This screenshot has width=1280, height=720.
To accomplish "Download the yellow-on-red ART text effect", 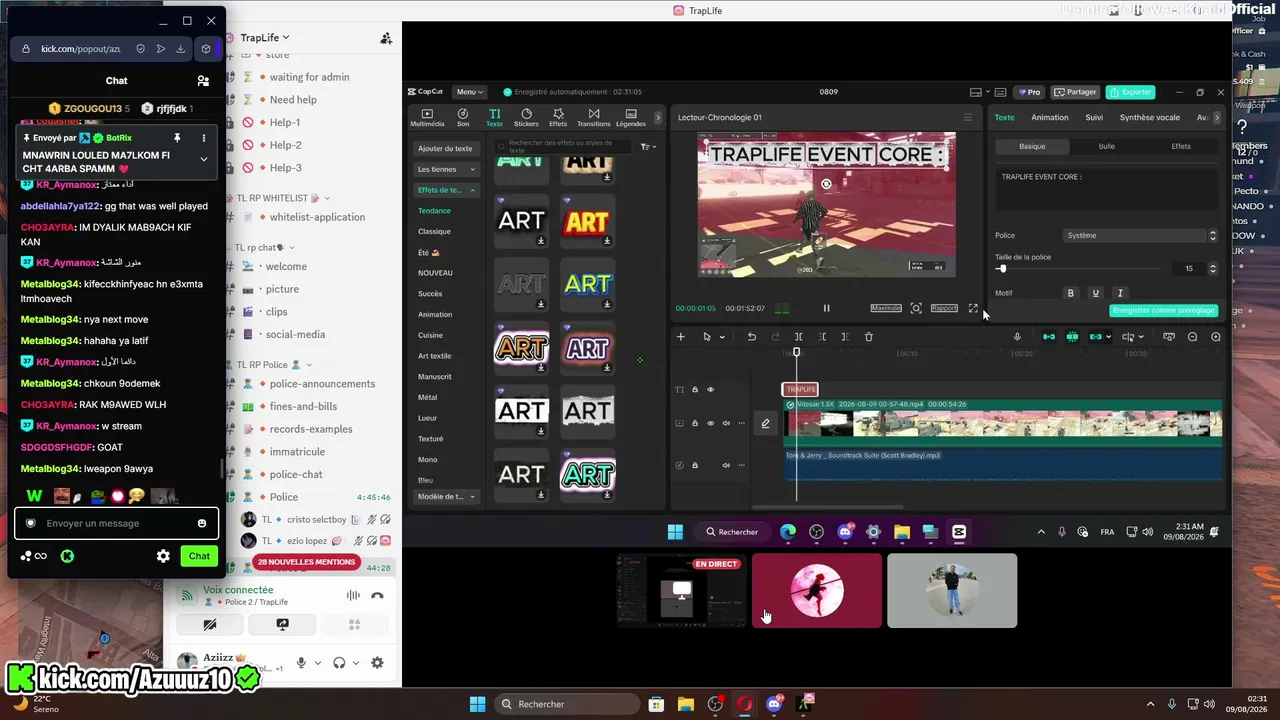I will [606, 240].
